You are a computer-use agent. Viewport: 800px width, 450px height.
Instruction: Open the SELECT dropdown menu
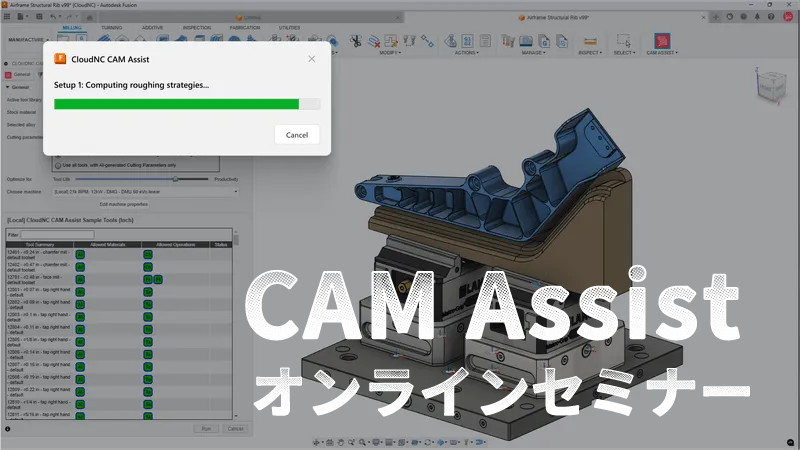coord(624,53)
